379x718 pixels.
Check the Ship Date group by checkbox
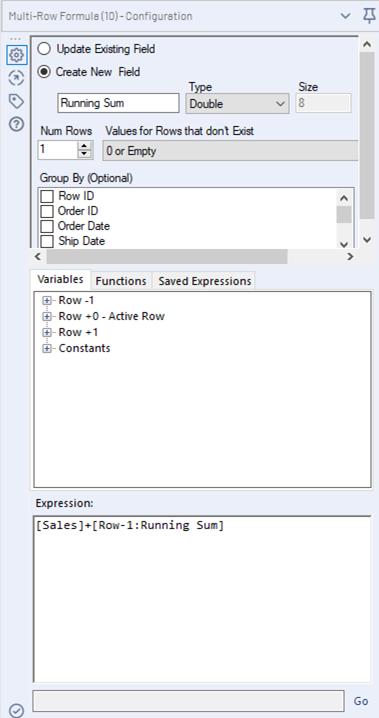coord(47,241)
